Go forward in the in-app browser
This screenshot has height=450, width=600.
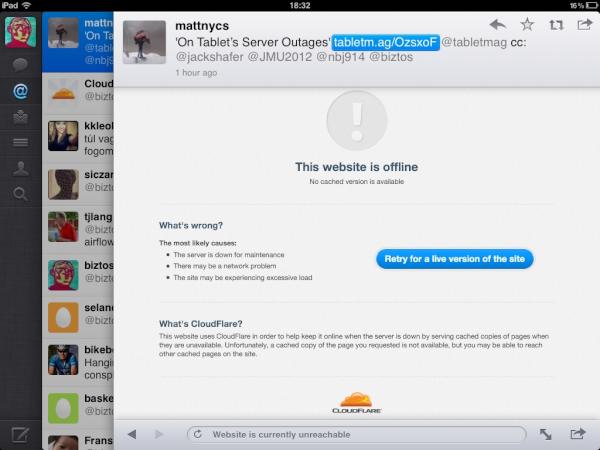159,434
